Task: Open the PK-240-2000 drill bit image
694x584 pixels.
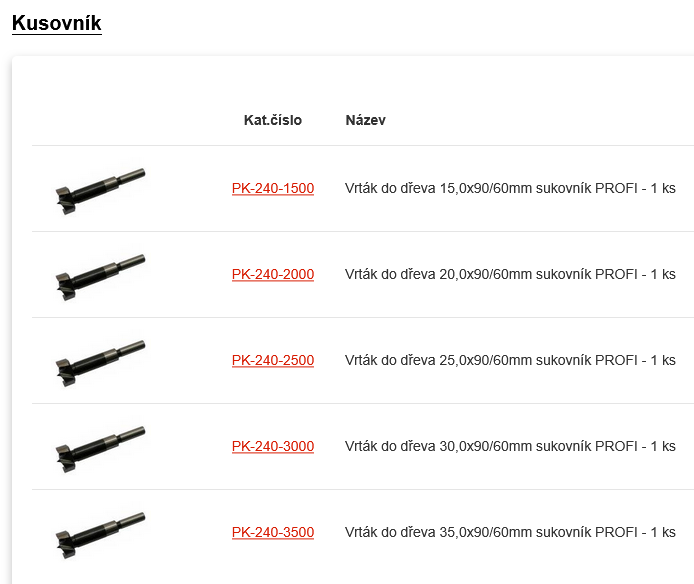Action: pos(101,275)
